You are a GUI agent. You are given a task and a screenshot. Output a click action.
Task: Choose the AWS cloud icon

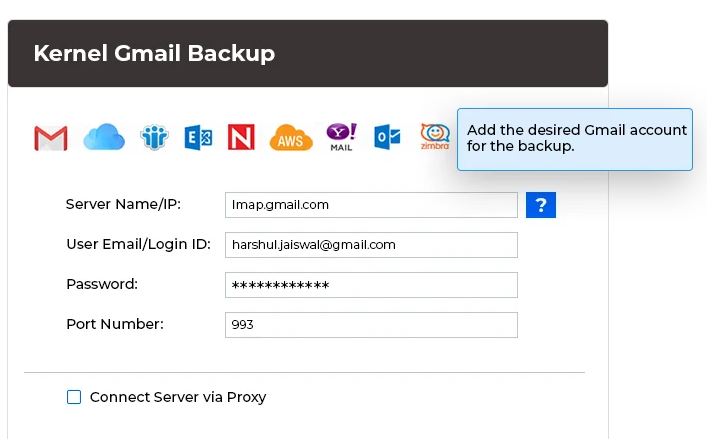click(x=290, y=137)
